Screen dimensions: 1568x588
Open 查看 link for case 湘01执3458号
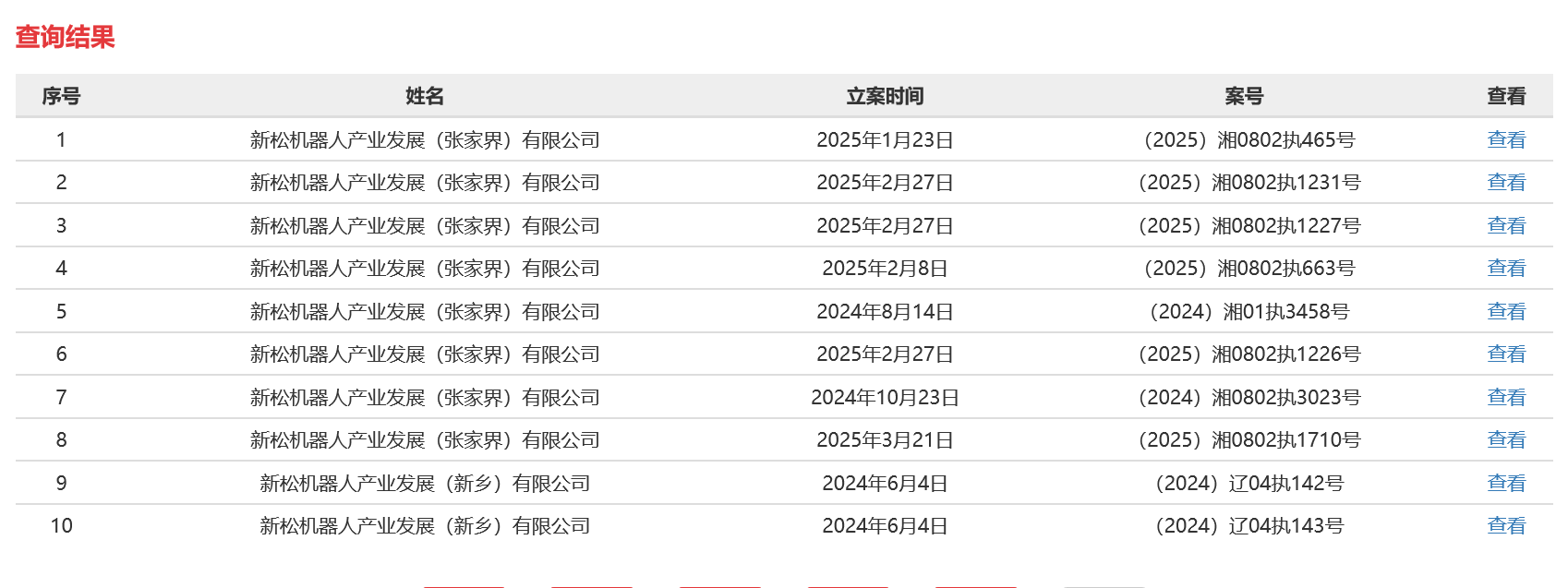point(1506,311)
